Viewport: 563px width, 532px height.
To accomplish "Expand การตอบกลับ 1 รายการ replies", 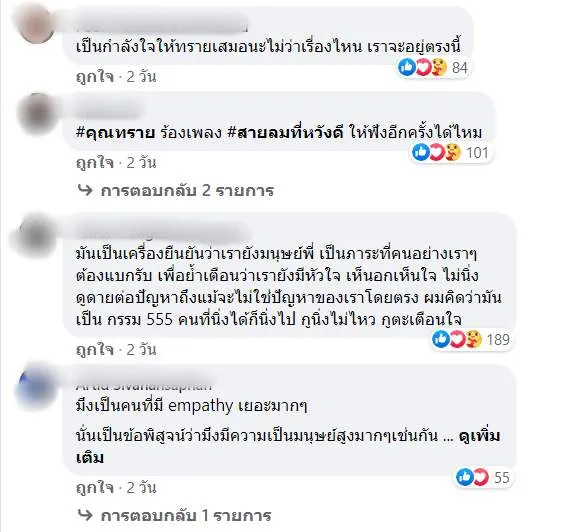I will (x=186, y=515).
